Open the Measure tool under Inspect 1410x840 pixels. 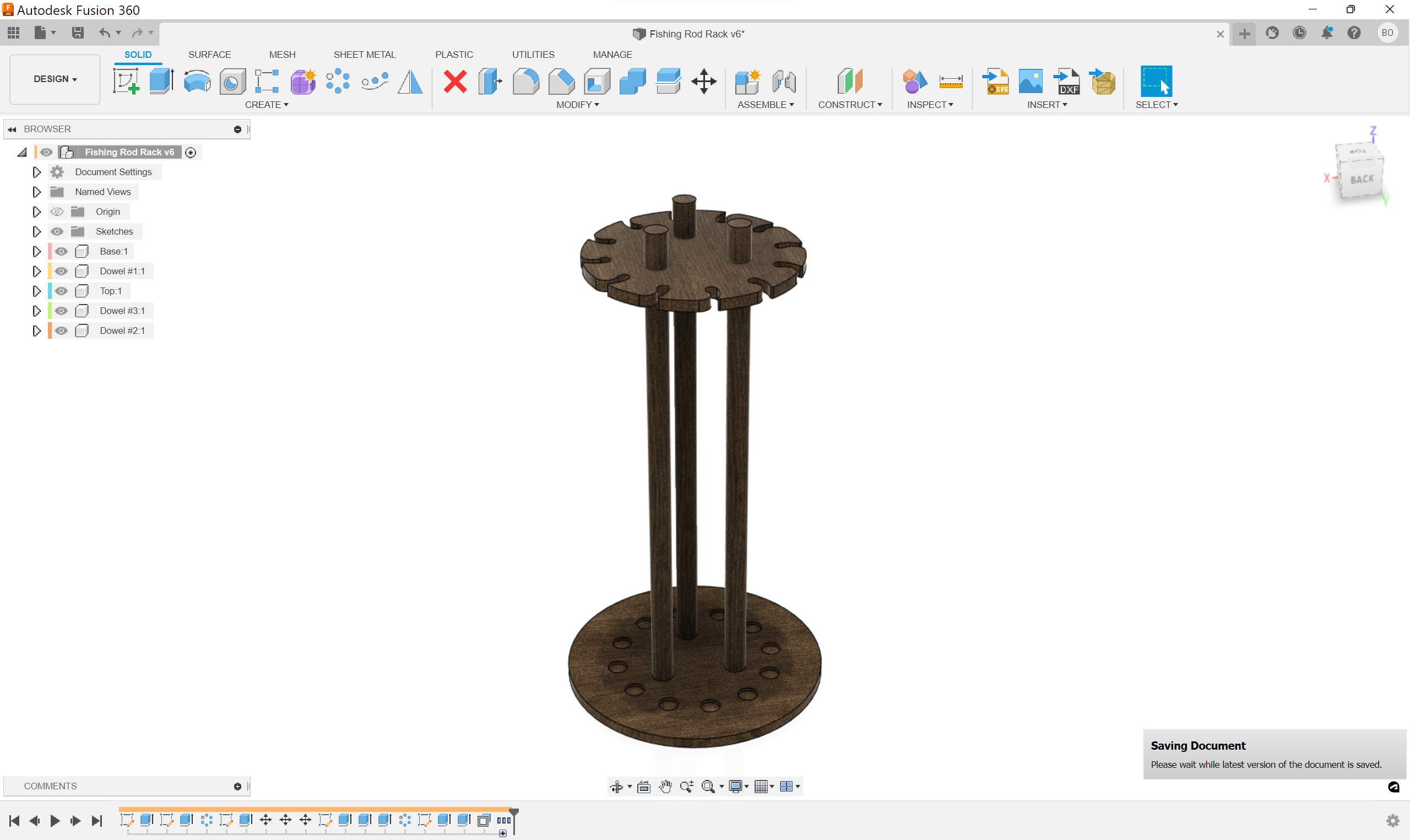pos(951,81)
